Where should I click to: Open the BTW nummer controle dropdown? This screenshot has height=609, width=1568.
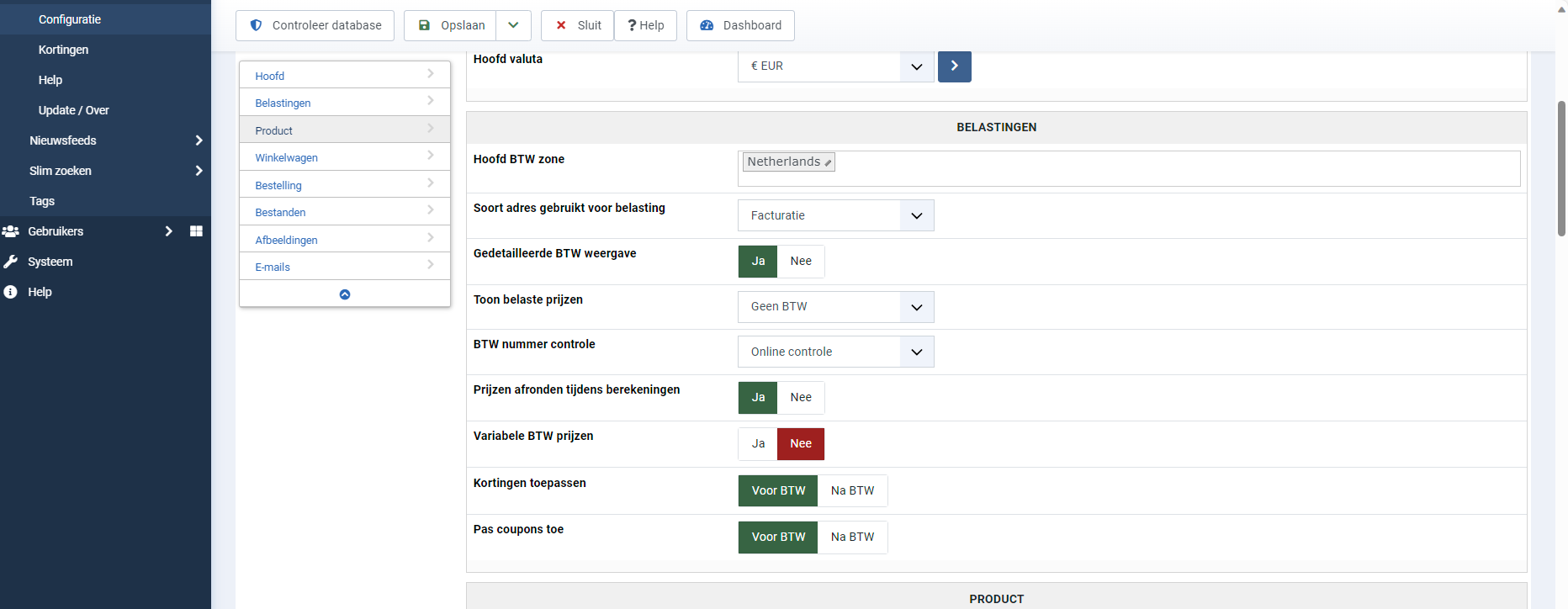[835, 352]
